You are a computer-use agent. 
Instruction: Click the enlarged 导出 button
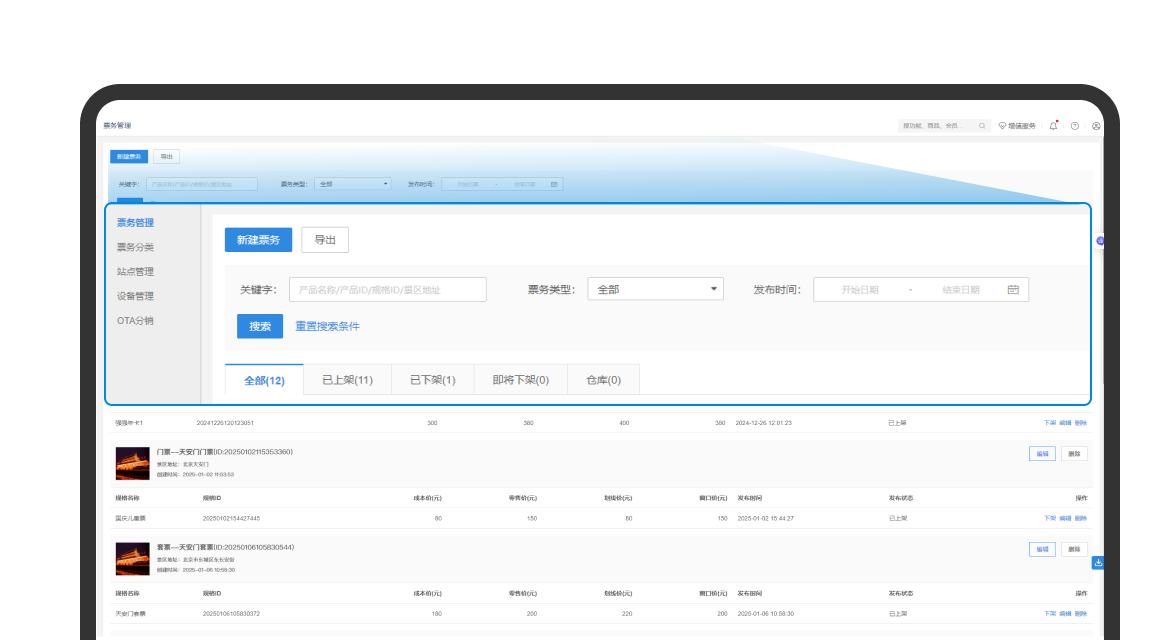coord(325,240)
